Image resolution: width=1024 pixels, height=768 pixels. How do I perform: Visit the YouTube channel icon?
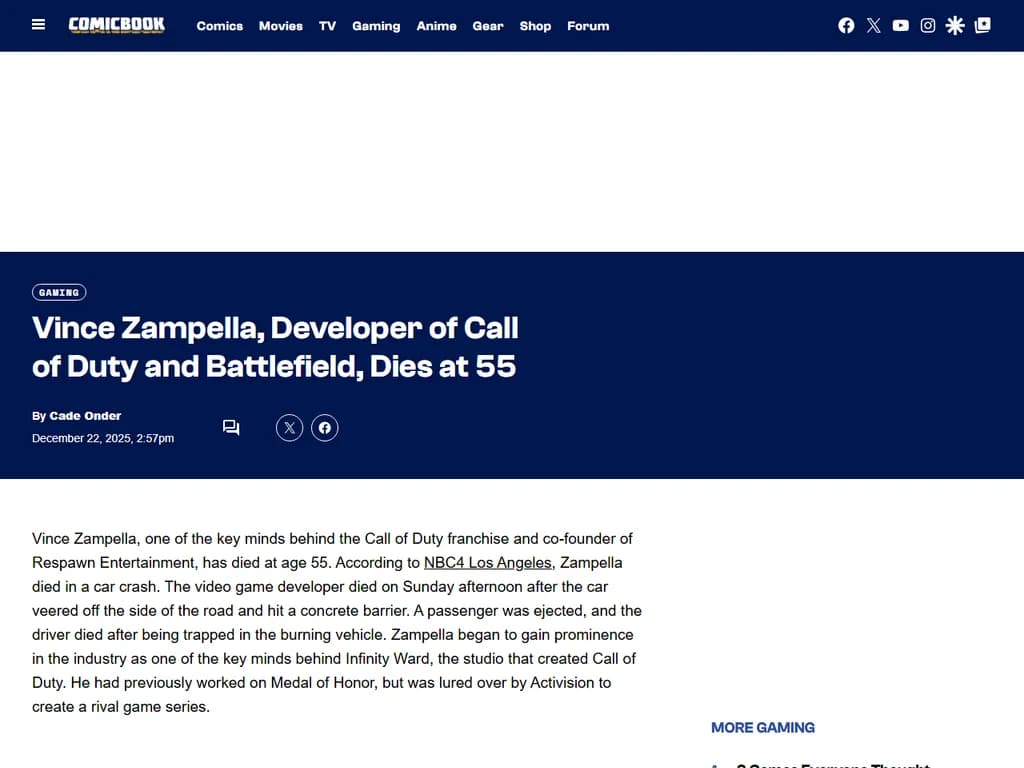click(x=901, y=26)
